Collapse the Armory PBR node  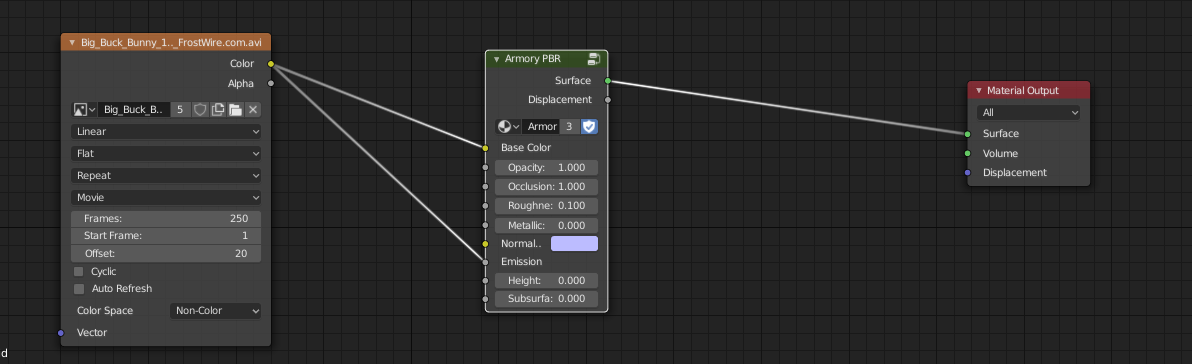click(x=496, y=59)
